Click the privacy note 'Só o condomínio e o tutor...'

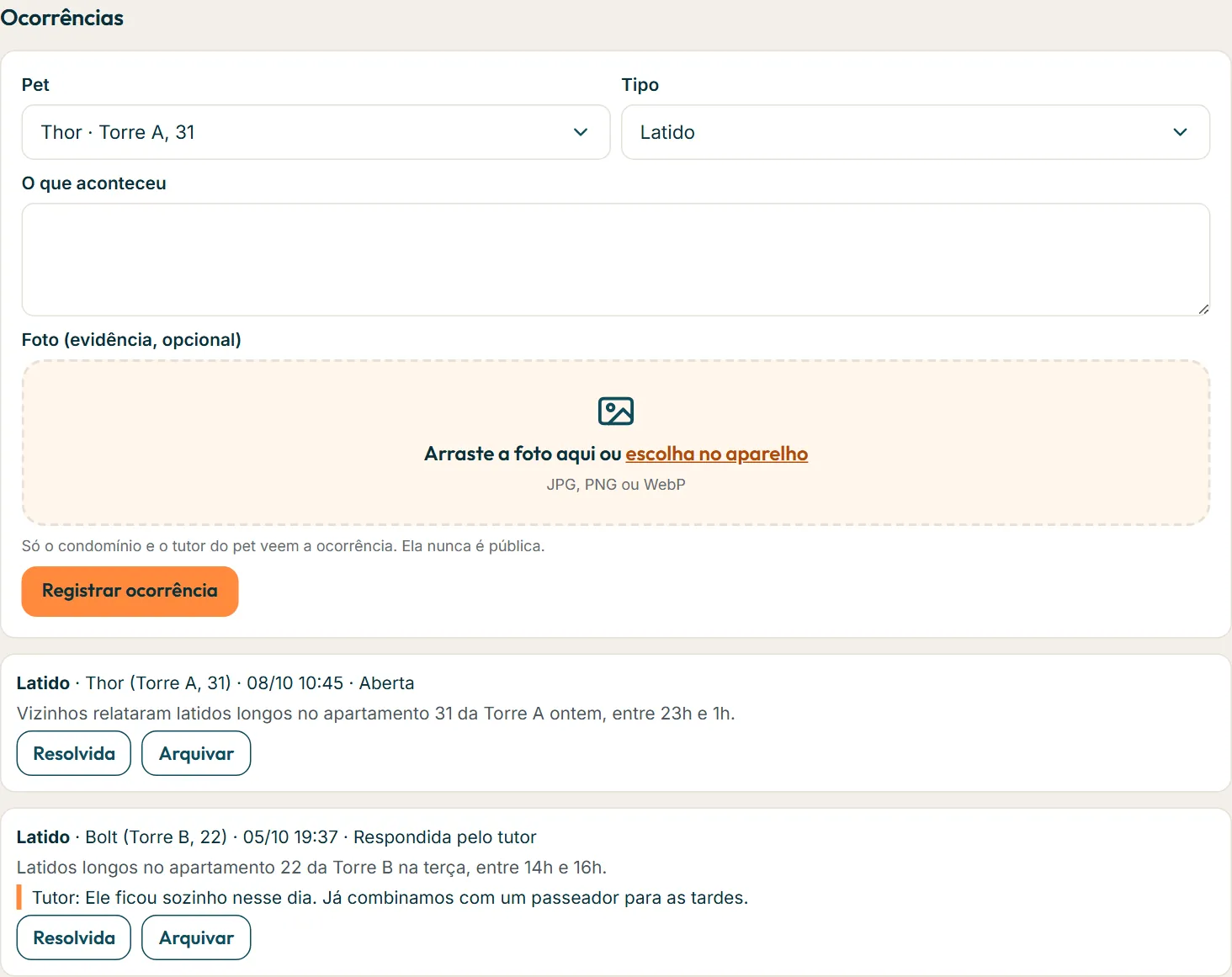(x=283, y=546)
